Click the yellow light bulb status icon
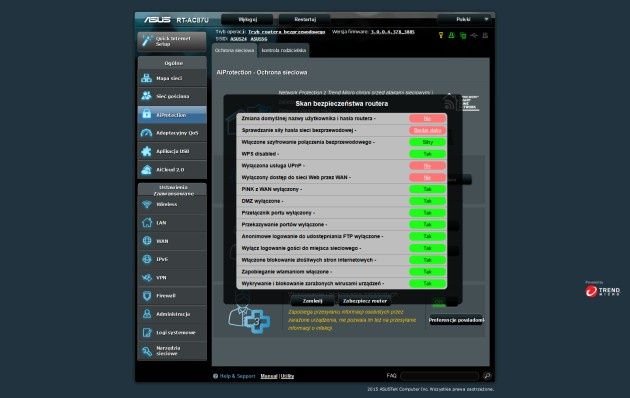630x398 pixels. pos(441,35)
